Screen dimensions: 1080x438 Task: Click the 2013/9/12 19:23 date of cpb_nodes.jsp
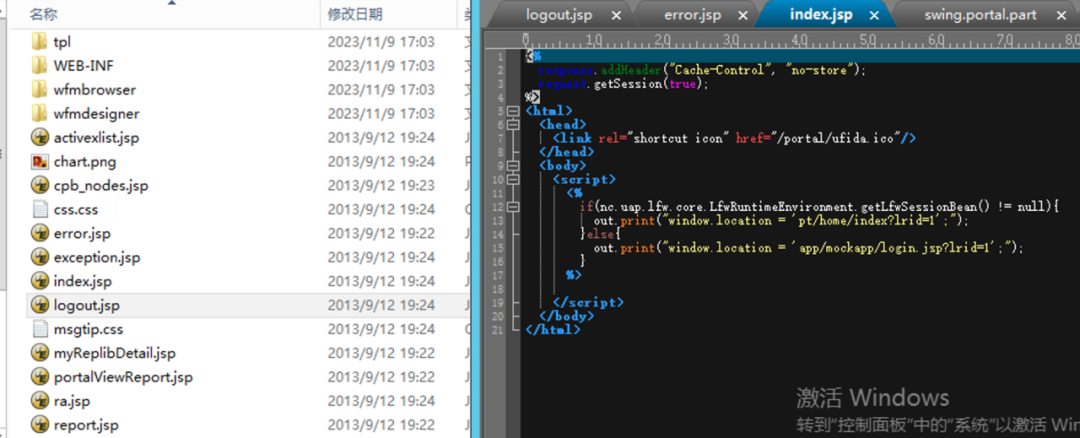tap(381, 185)
